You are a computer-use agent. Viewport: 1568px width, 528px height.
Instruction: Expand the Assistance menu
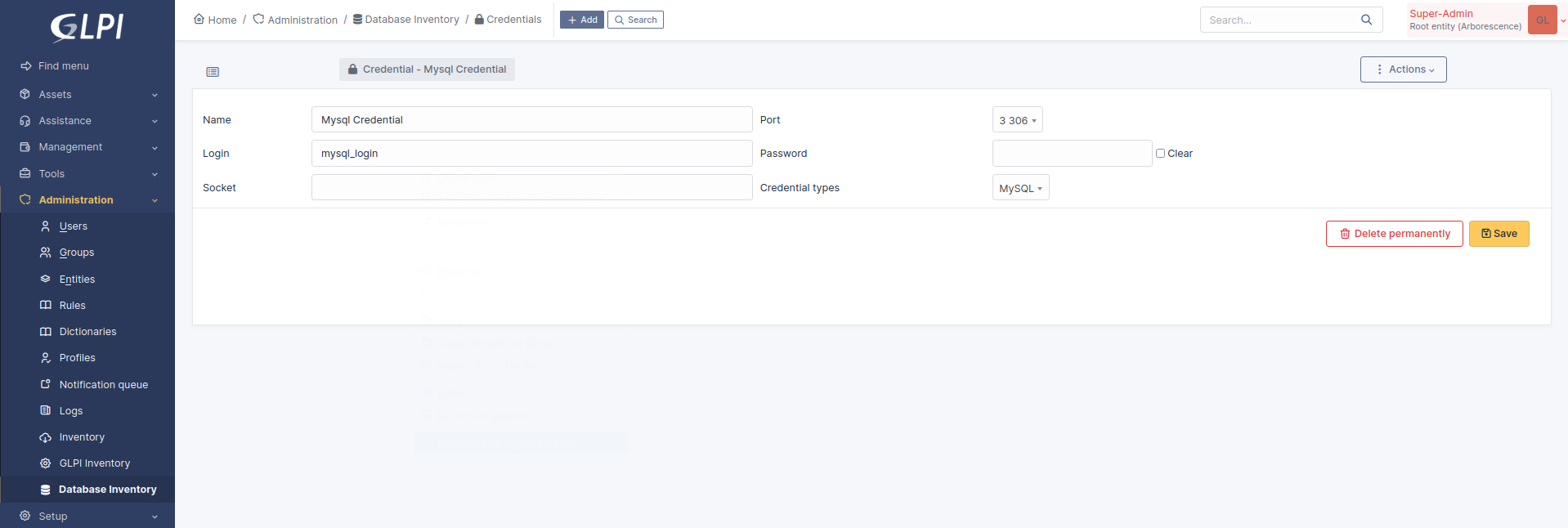coord(87,121)
